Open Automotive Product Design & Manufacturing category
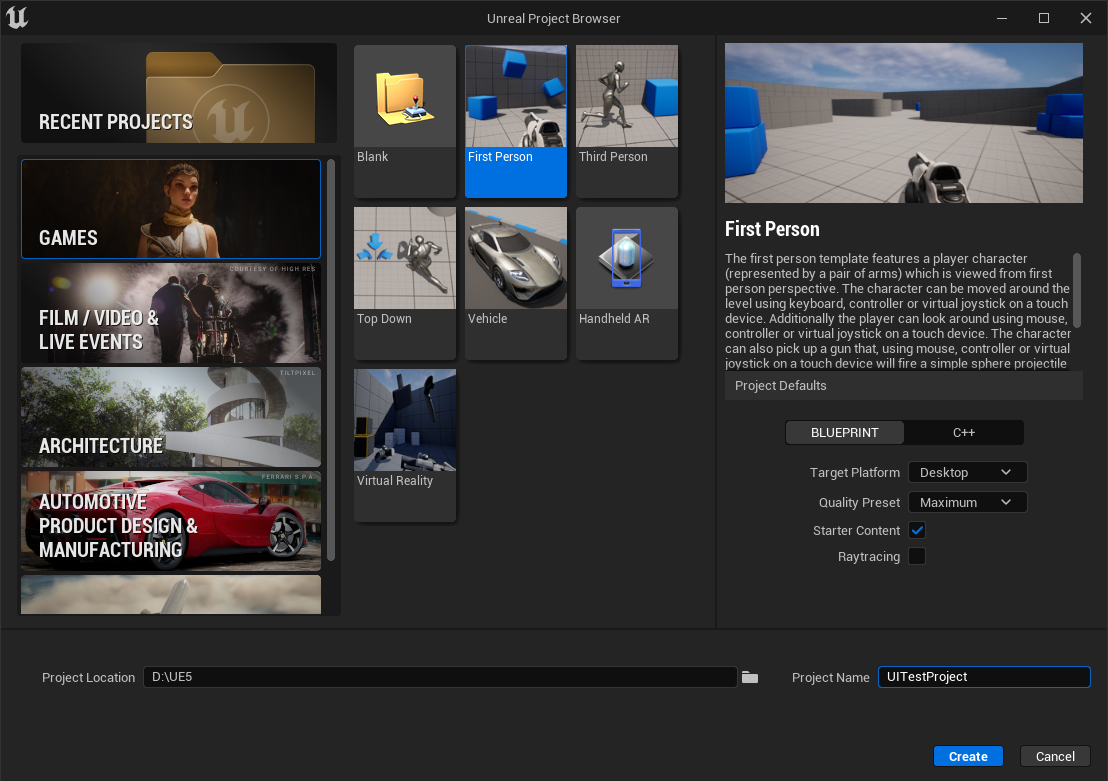1108x781 pixels. (171, 521)
